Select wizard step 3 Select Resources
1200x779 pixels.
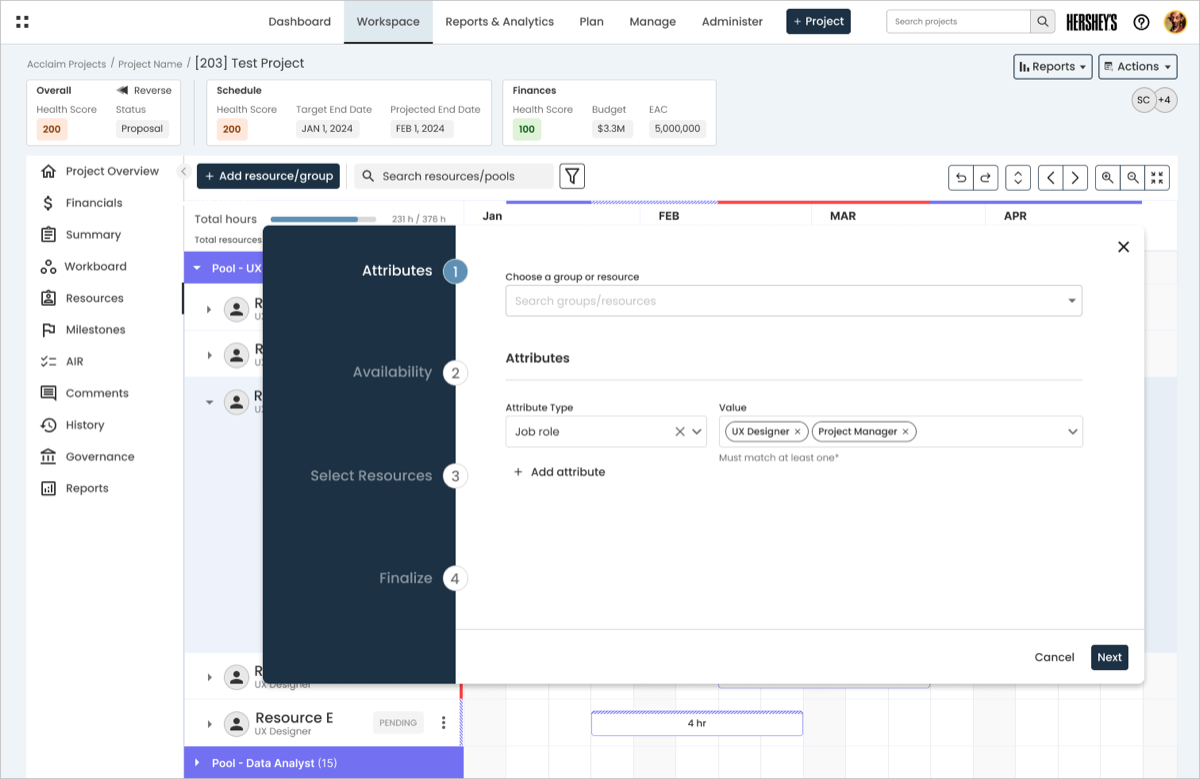click(455, 476)
